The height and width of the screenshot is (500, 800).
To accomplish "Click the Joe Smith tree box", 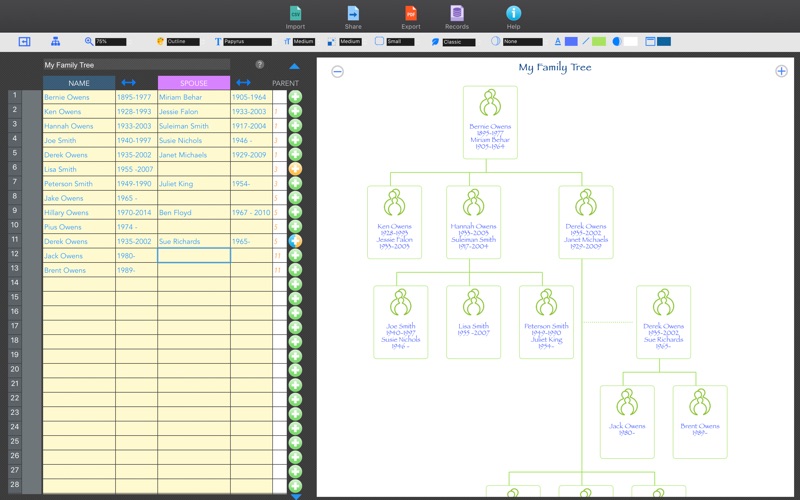I will click(401, 322).
